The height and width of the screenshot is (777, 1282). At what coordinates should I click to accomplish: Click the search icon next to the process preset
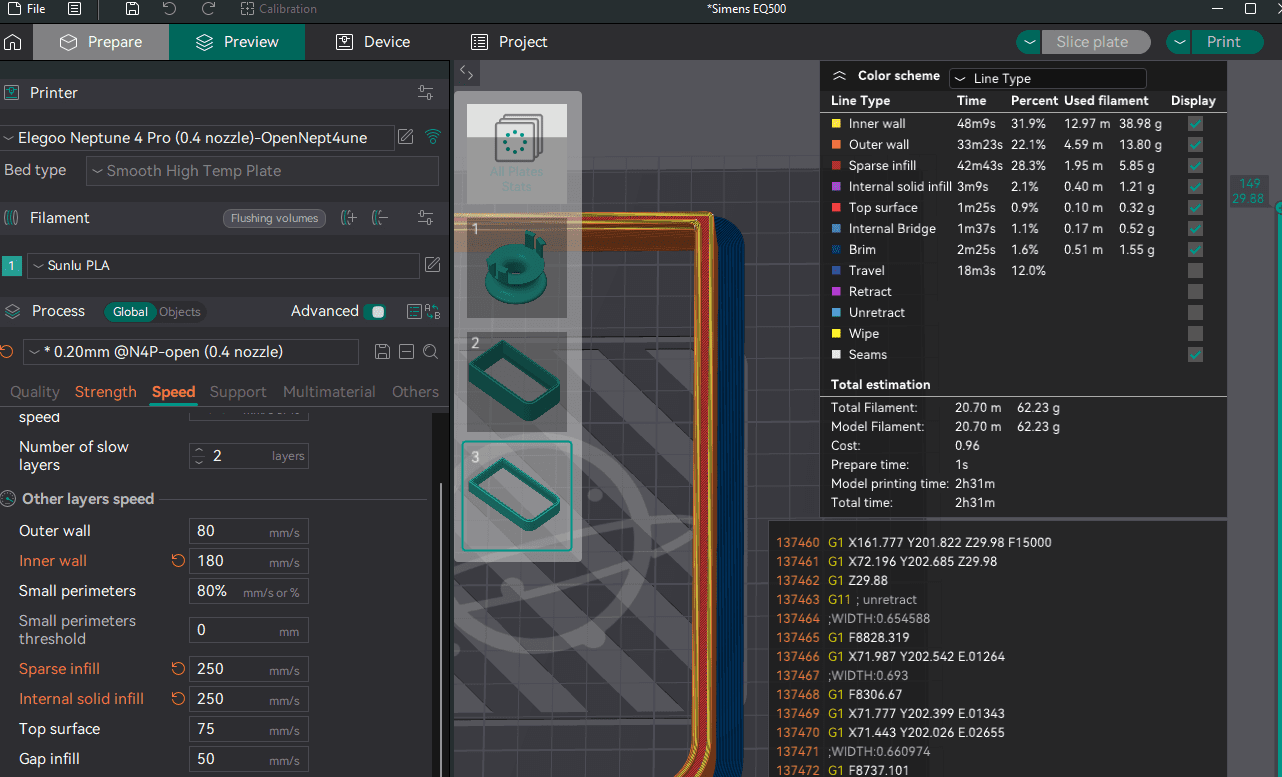(x=430, y=352)
